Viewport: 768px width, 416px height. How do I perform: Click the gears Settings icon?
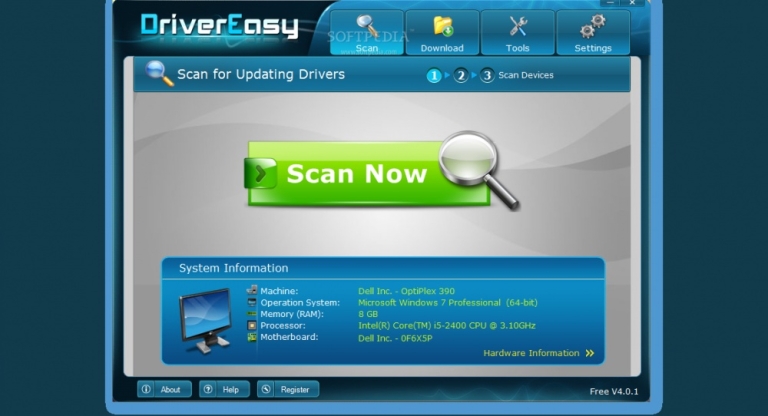(x=593, y=26)
